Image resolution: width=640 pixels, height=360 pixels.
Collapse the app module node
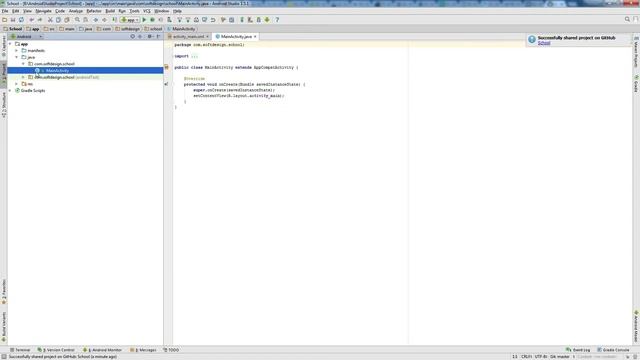pyautogui.click(x=10, y=44)
